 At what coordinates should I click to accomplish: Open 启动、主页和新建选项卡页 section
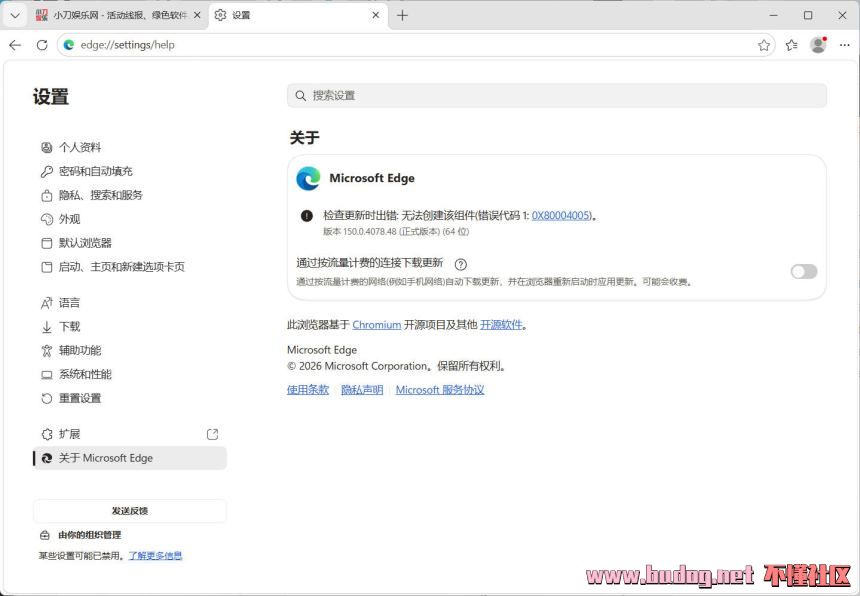click(131, 267)
